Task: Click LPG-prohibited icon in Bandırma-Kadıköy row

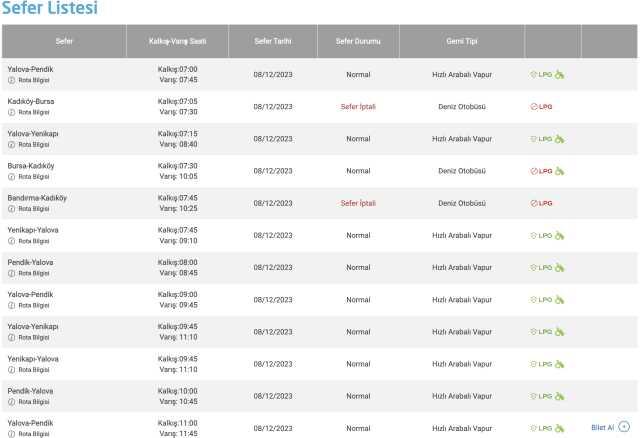Action: 541,203
